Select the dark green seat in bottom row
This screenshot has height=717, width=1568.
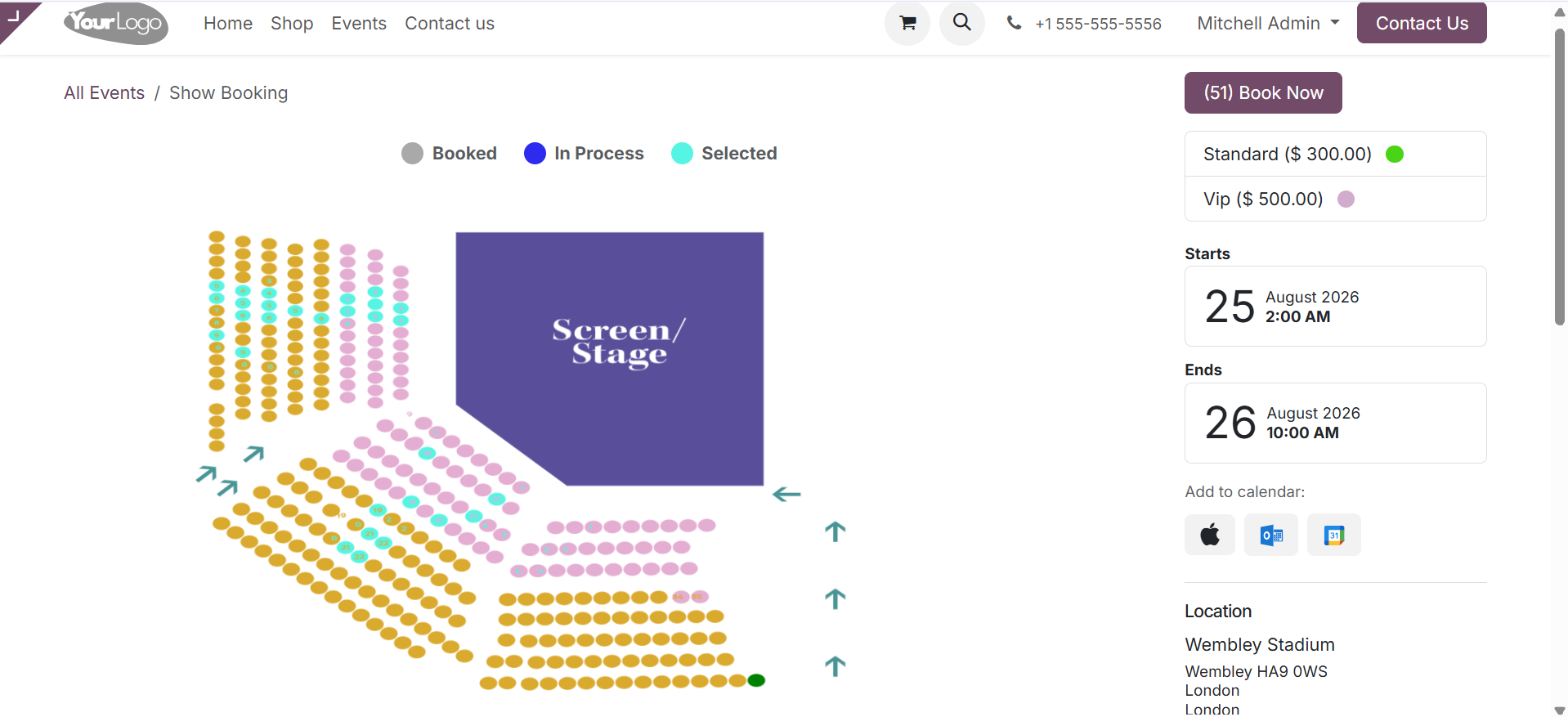756,680
